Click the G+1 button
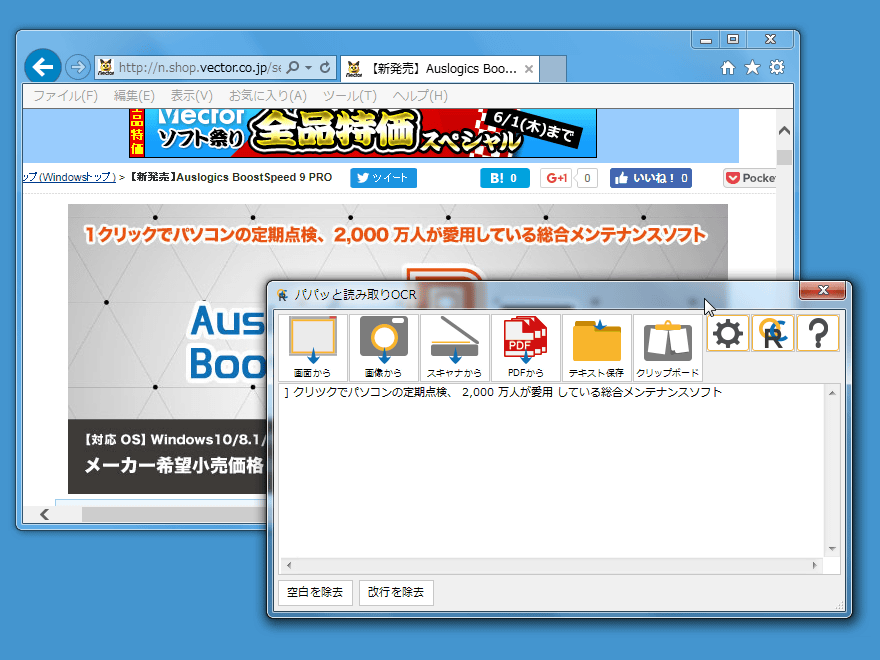 (556, 178)
